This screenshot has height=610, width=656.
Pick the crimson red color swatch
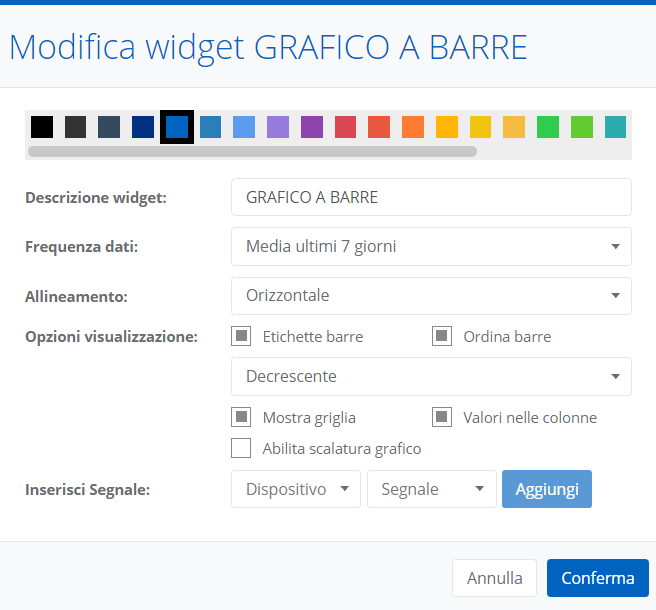[x=346, y=127]
